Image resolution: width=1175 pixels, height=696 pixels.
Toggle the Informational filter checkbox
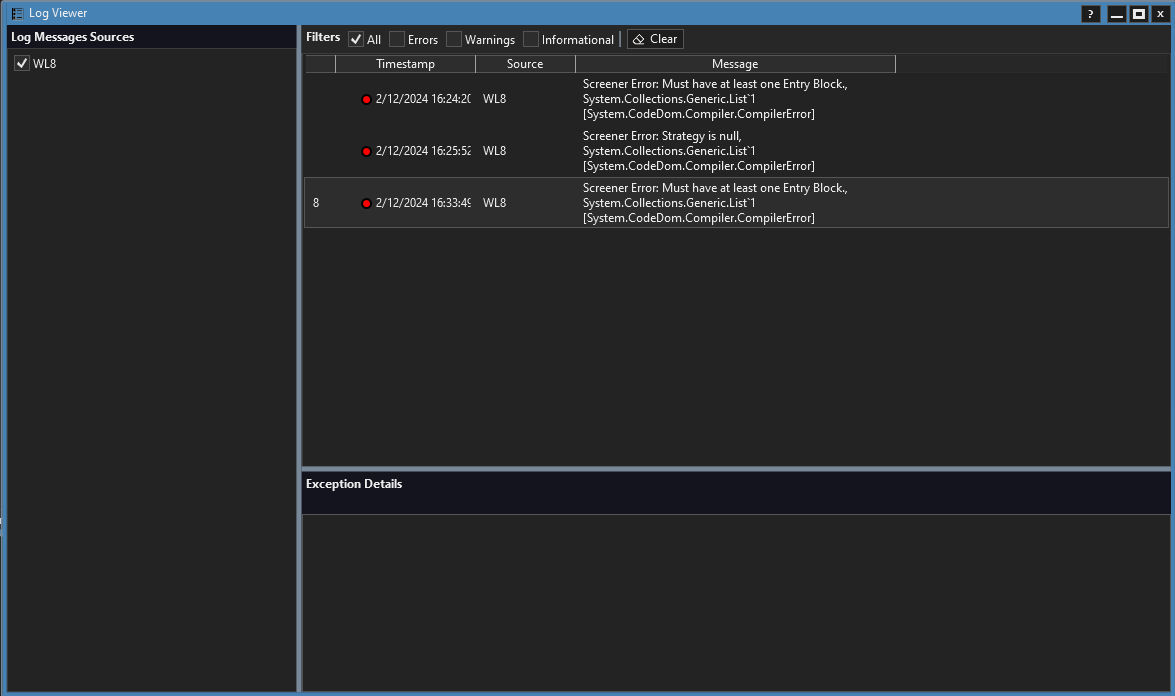point(531,39)
